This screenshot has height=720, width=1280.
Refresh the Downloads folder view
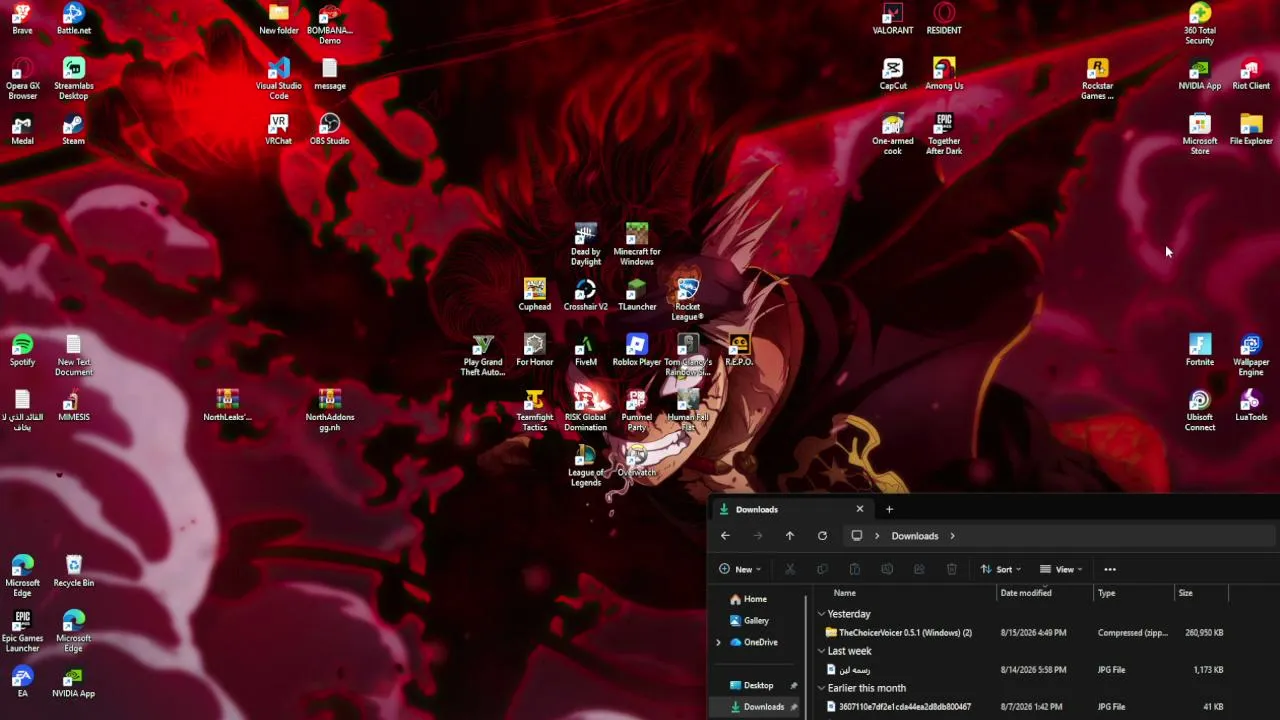(822, 536)
